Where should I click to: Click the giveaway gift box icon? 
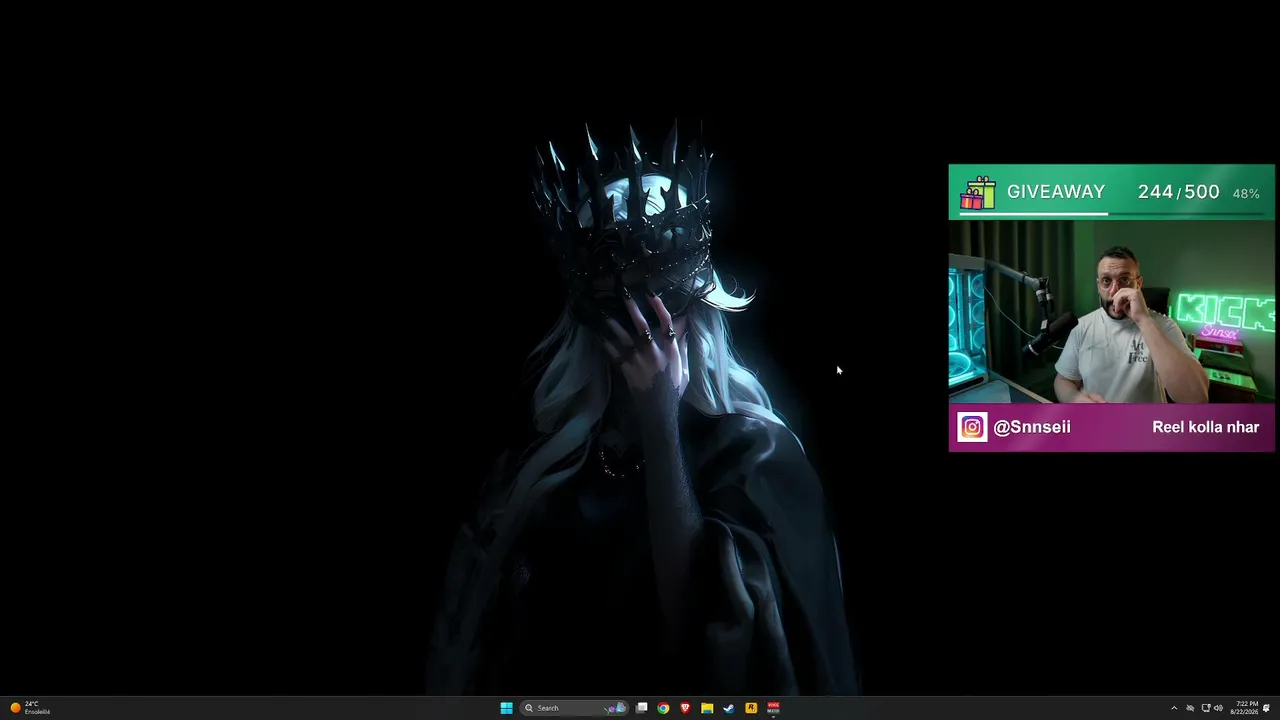[977, 193]
